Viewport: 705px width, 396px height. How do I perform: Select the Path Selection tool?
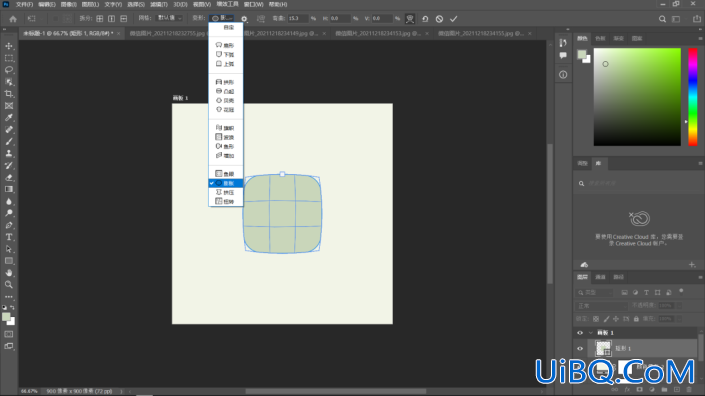tap(9, 249)
